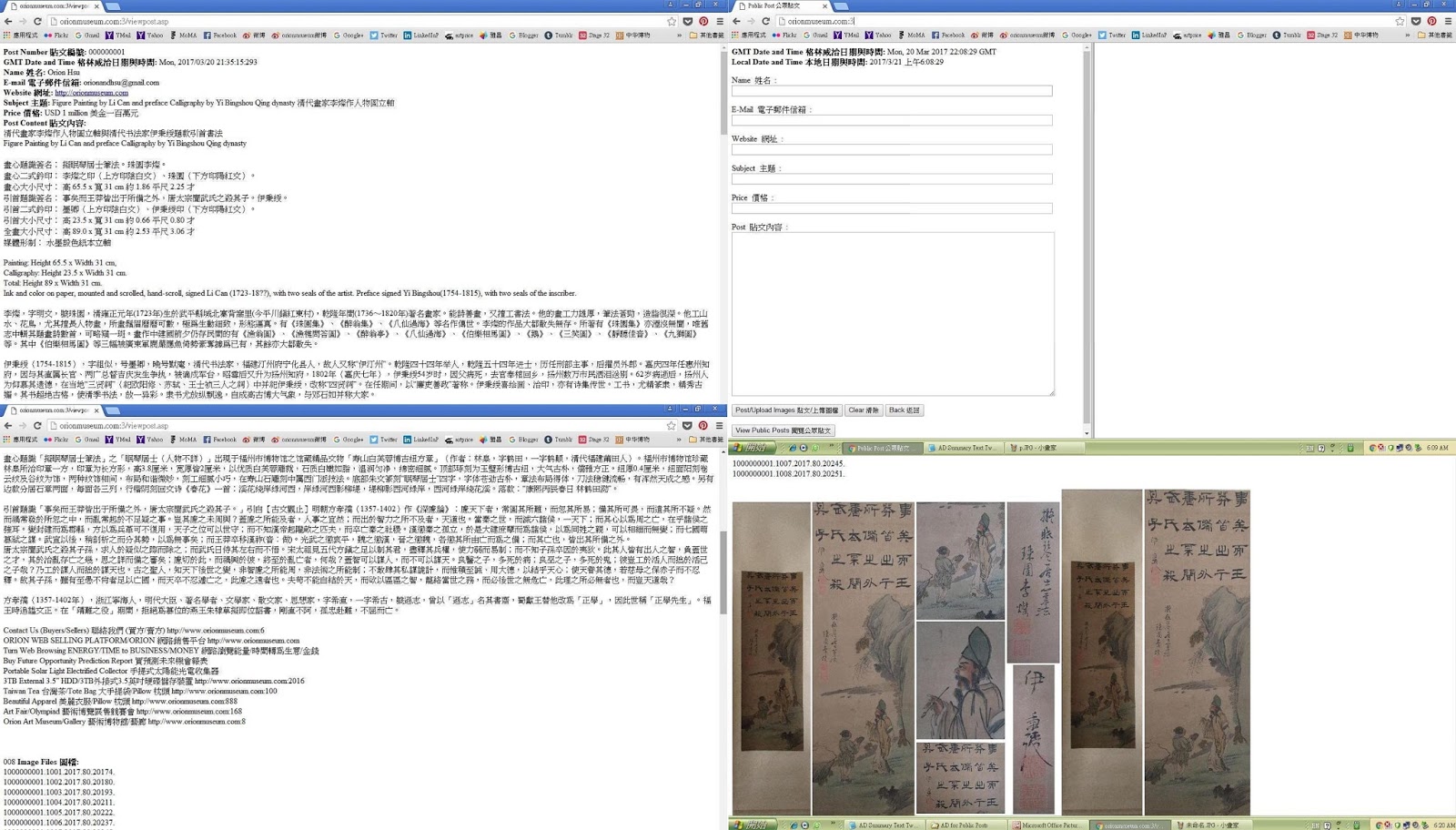This screenshot has height=830, width=1456.
Task: Expand the bookmarks overflow chevron in the Public Post window
Action: click(x=1407, y=35)
